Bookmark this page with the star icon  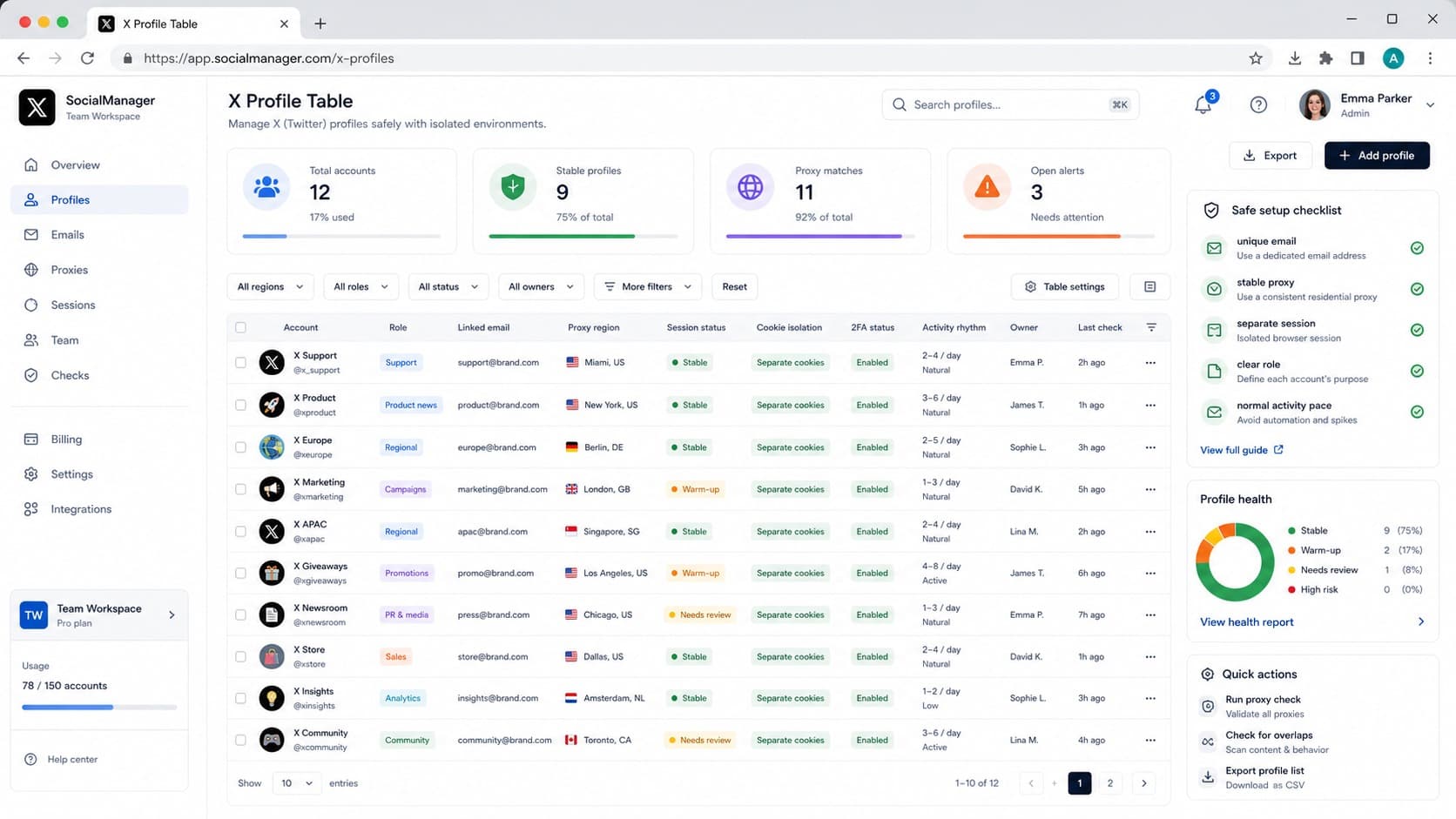click(x=1256, y=58)
